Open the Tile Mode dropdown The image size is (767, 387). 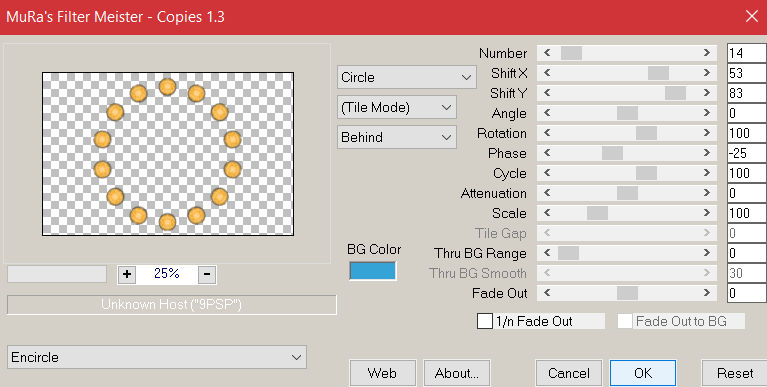tap(397, 108)
